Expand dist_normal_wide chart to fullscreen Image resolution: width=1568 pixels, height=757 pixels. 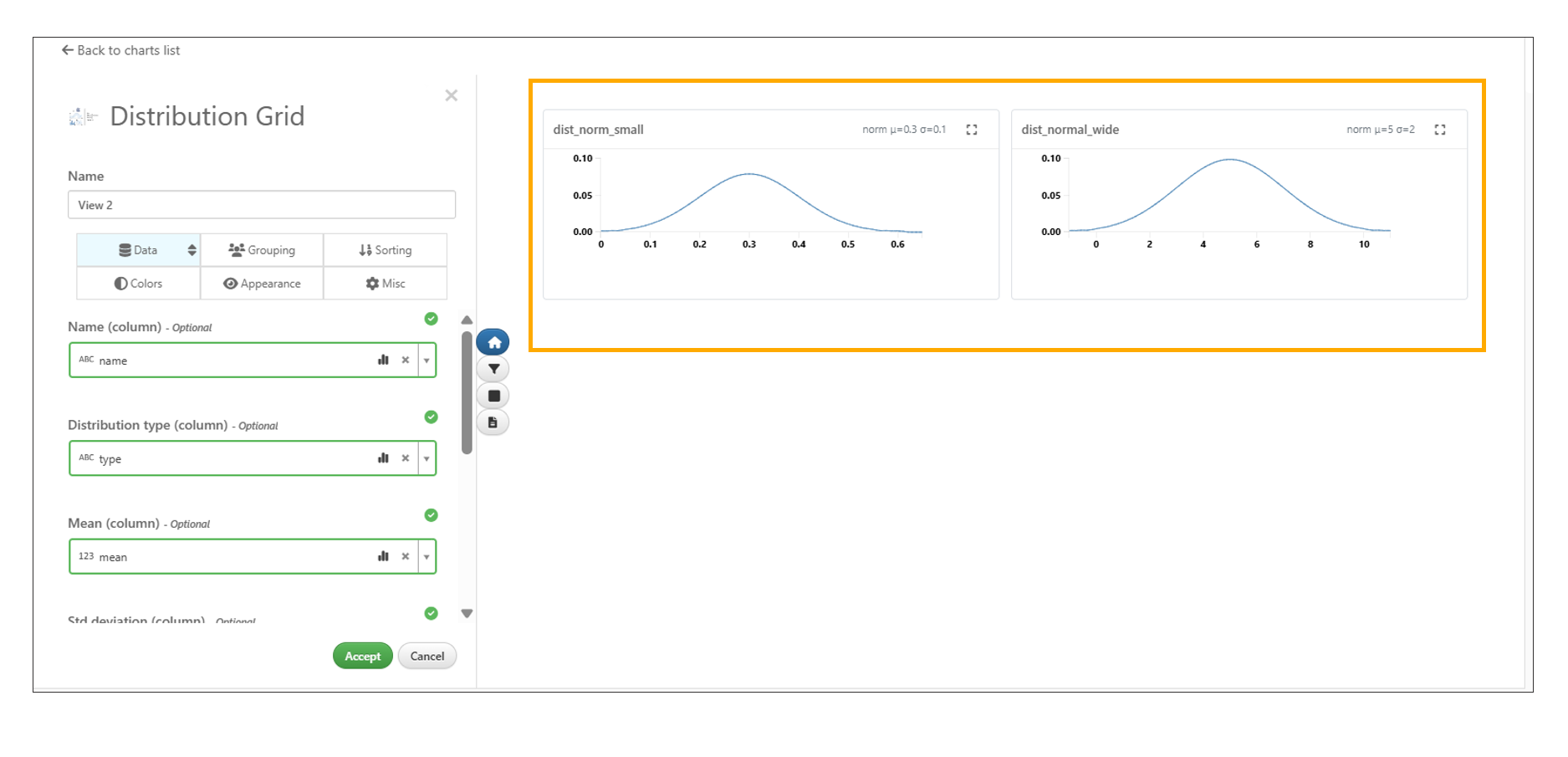coord(1439,130)
